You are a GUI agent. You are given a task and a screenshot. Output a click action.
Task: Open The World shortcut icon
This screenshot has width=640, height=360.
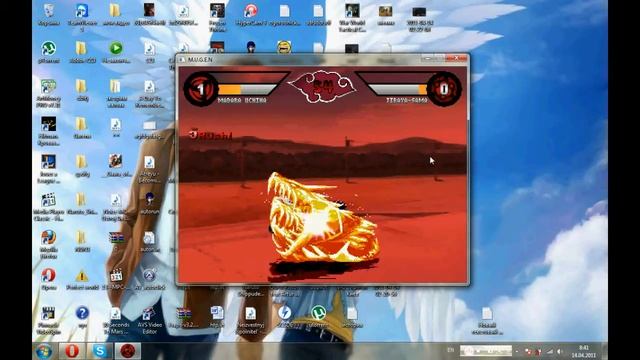[x=352, y=11]
